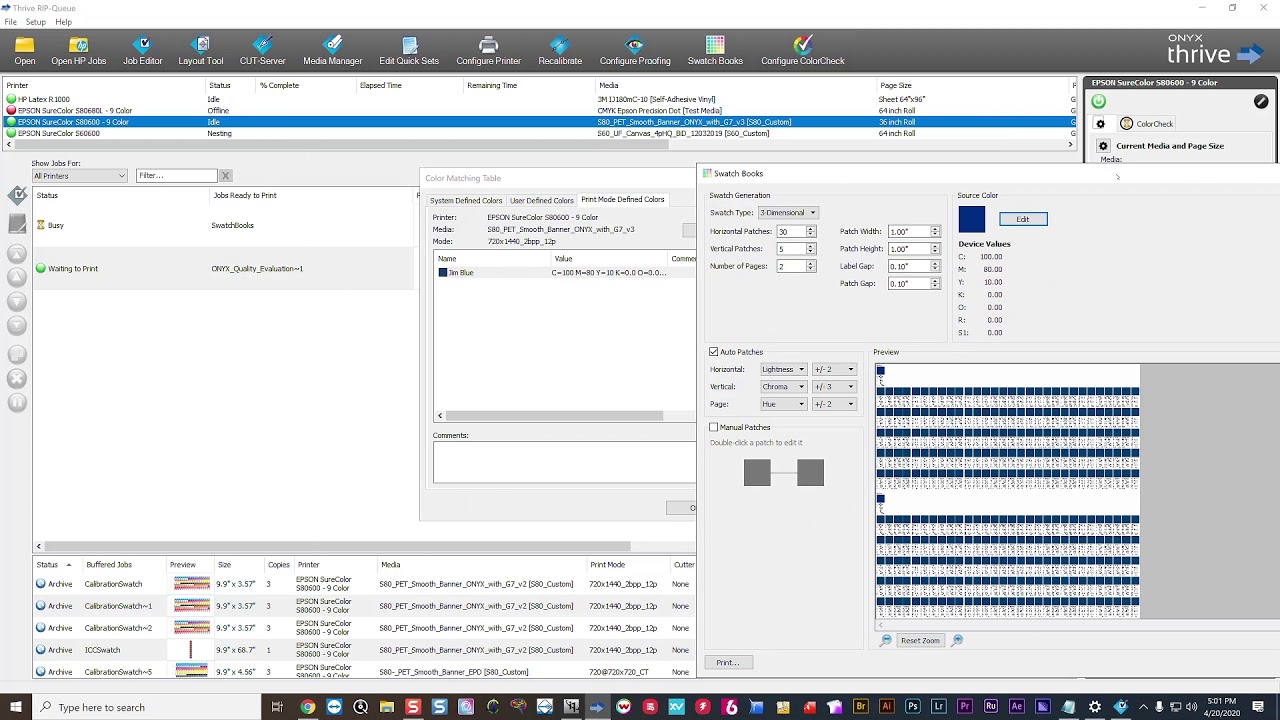The height and width of the screenshot is (720, 1280).
Task: Click the Filter text field
Action: [x=177, y=176]
